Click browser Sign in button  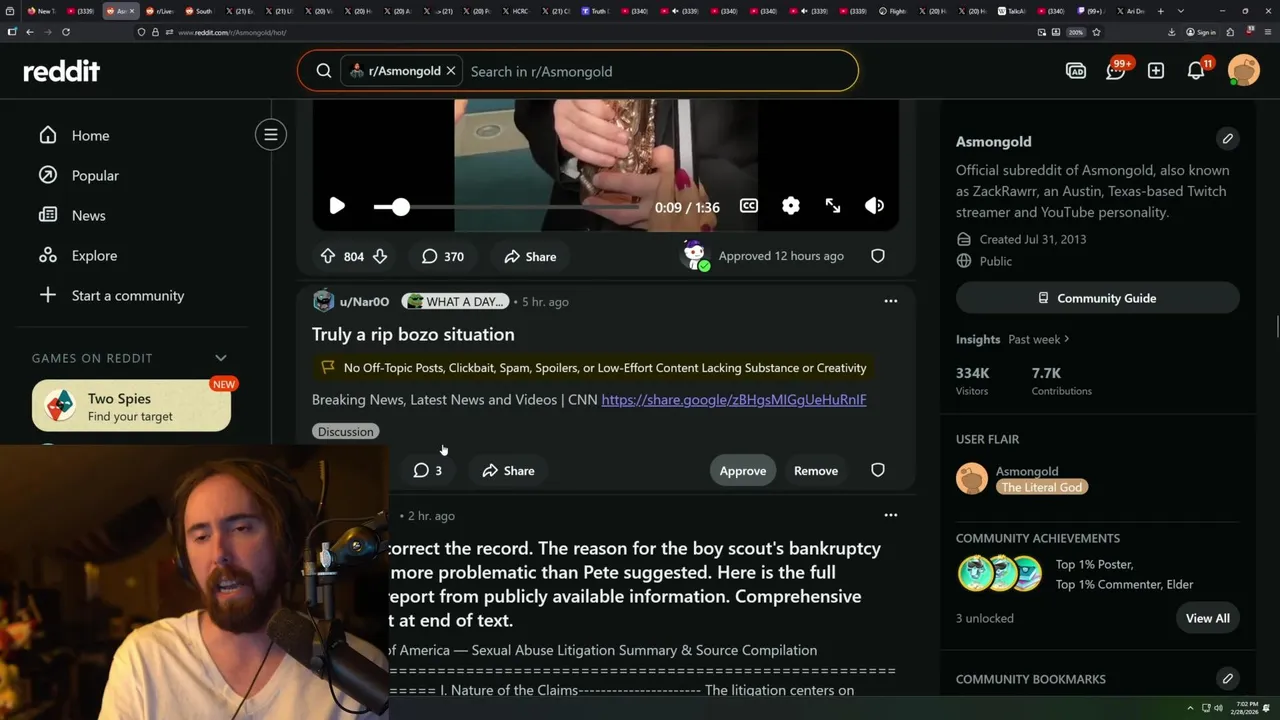pyautogui.click(x=1201, y=32)
